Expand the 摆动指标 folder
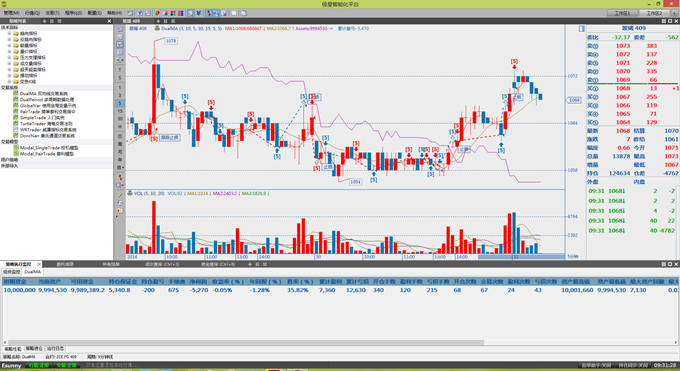Viewport: 680px width, 371px height. coord(9,76)
